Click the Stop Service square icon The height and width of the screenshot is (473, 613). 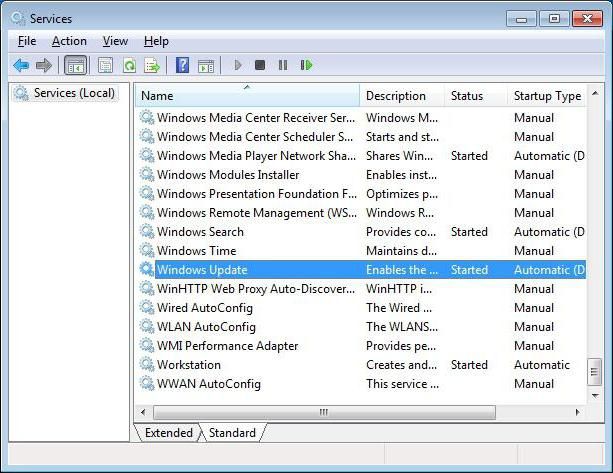point(260,65)
